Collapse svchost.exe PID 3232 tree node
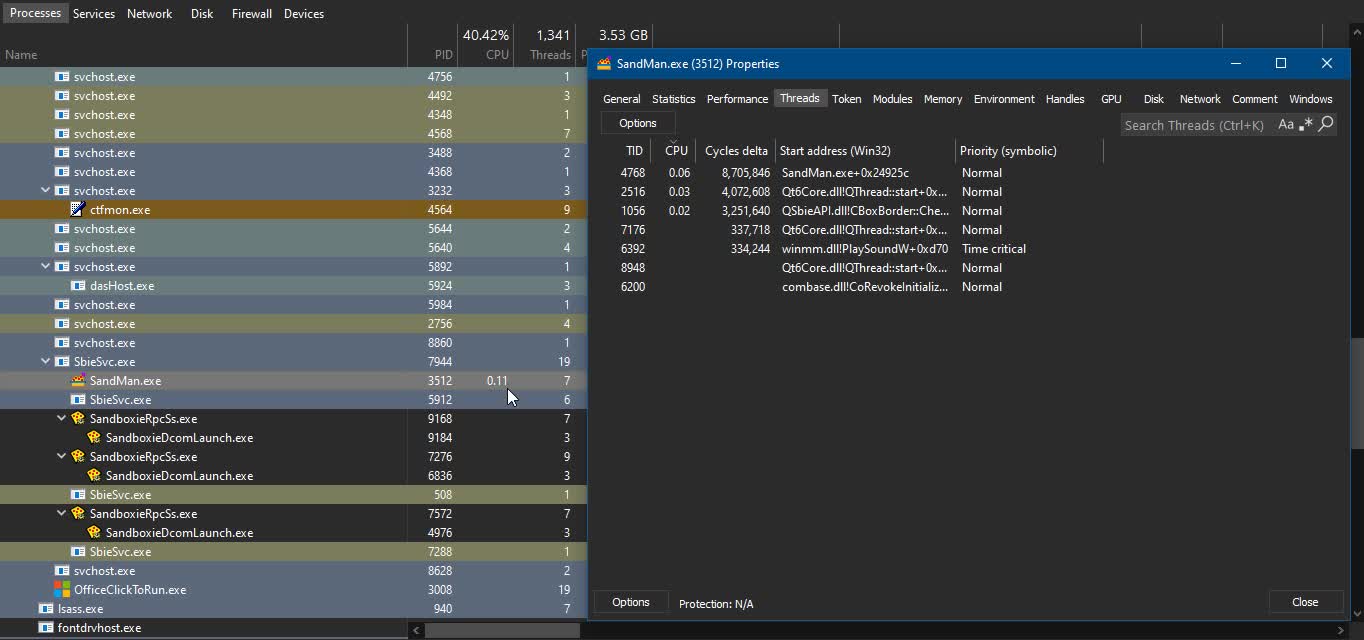Screen dimensions: 1364x640 point(46,191)
